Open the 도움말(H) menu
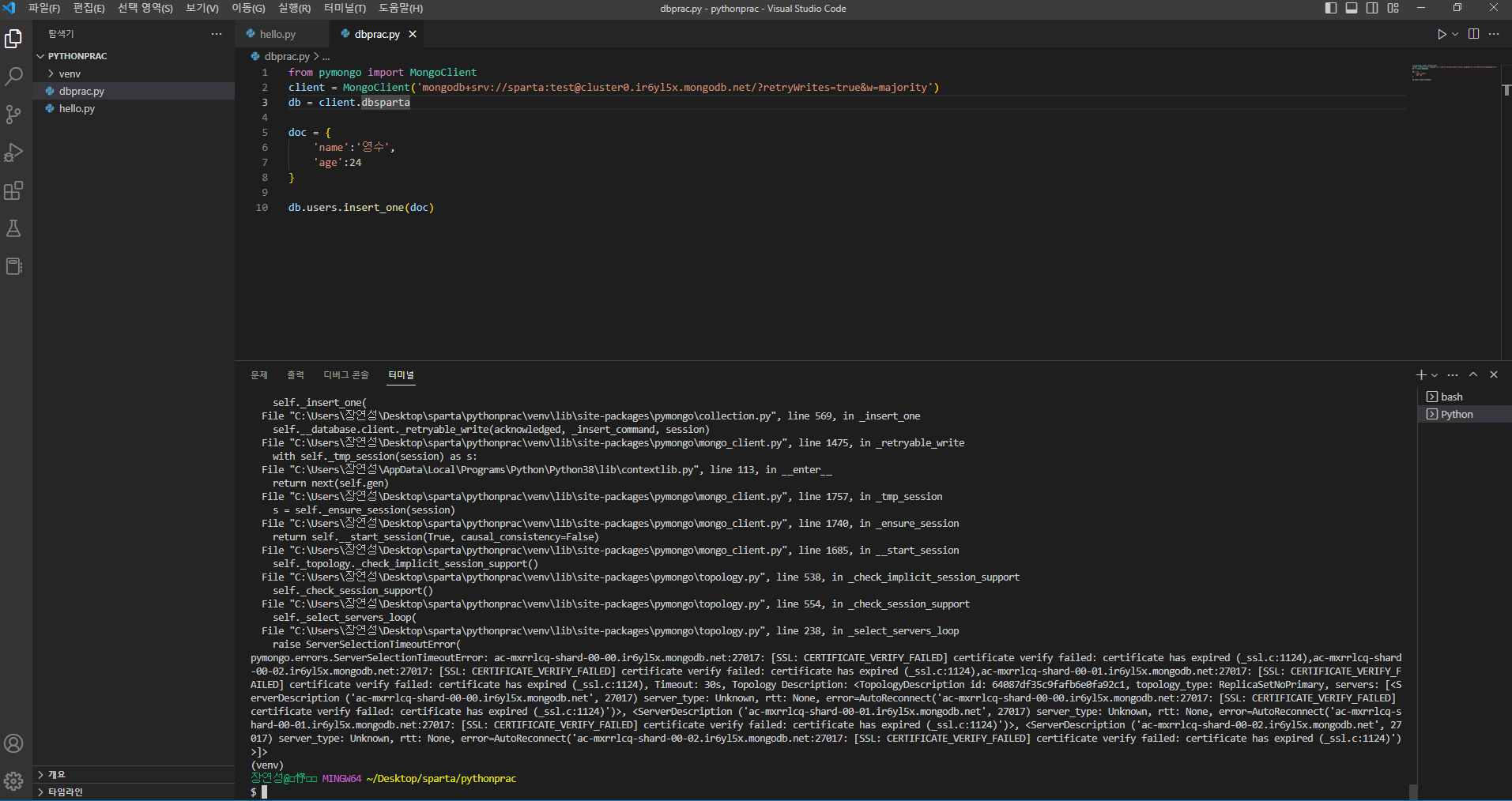Viewport: 1512px width, 801px height. point(400,8)
